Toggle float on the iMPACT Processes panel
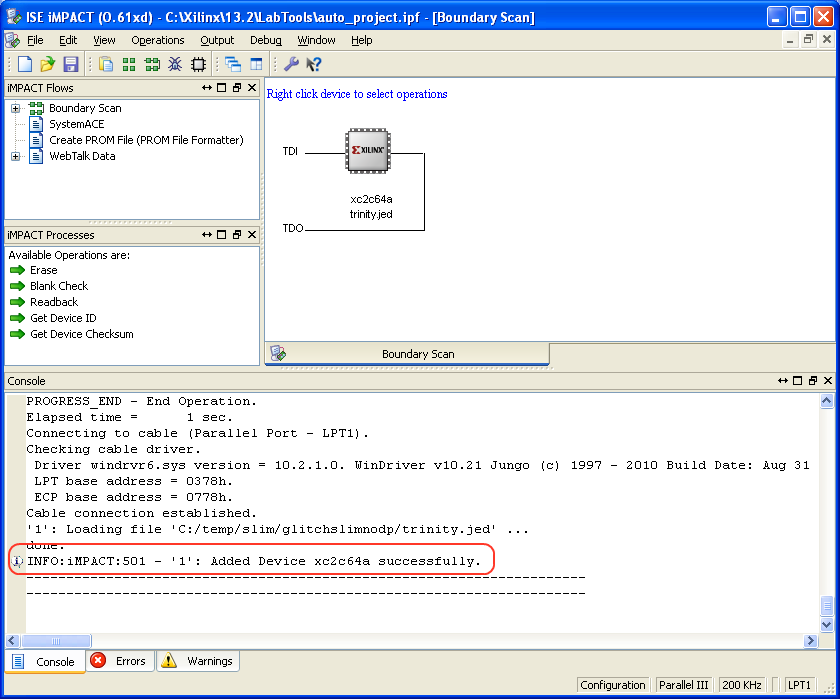The image size is (840, 699). coord(237,235)
